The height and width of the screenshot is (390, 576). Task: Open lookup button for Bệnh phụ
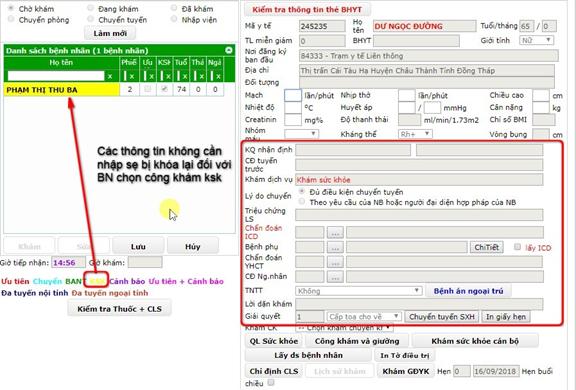pos(335,248)
